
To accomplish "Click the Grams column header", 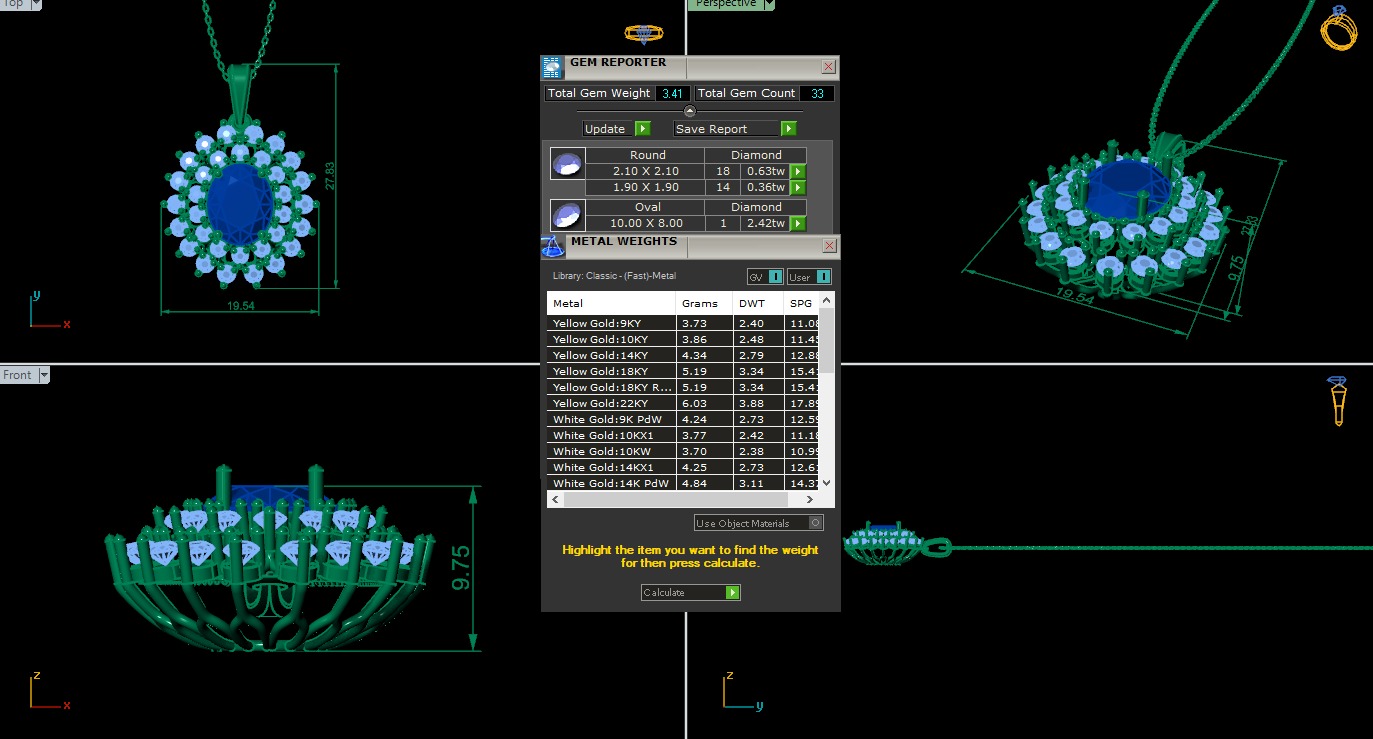I will coord(705,303).
